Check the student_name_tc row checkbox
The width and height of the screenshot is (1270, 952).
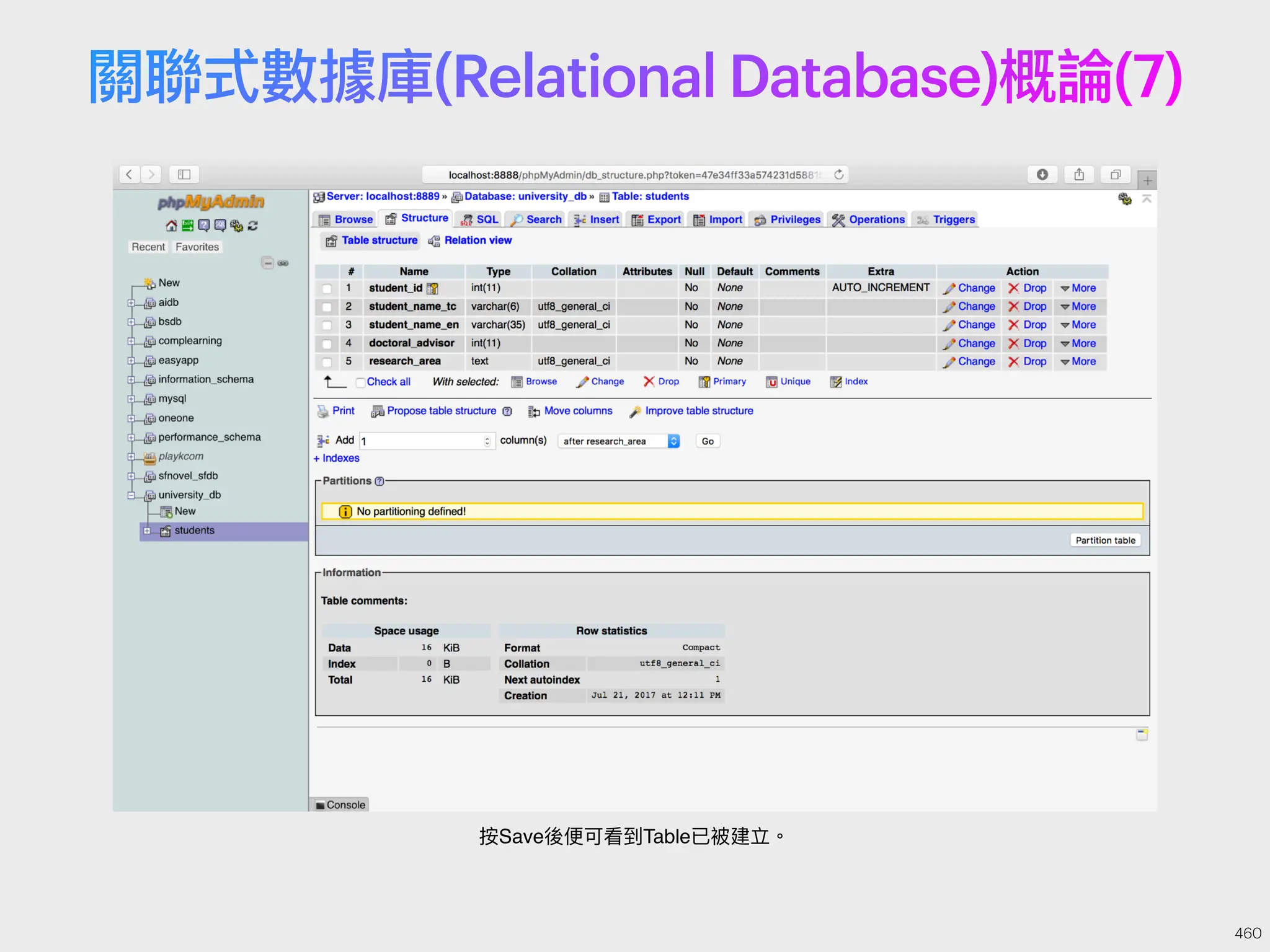click(327, 307)
